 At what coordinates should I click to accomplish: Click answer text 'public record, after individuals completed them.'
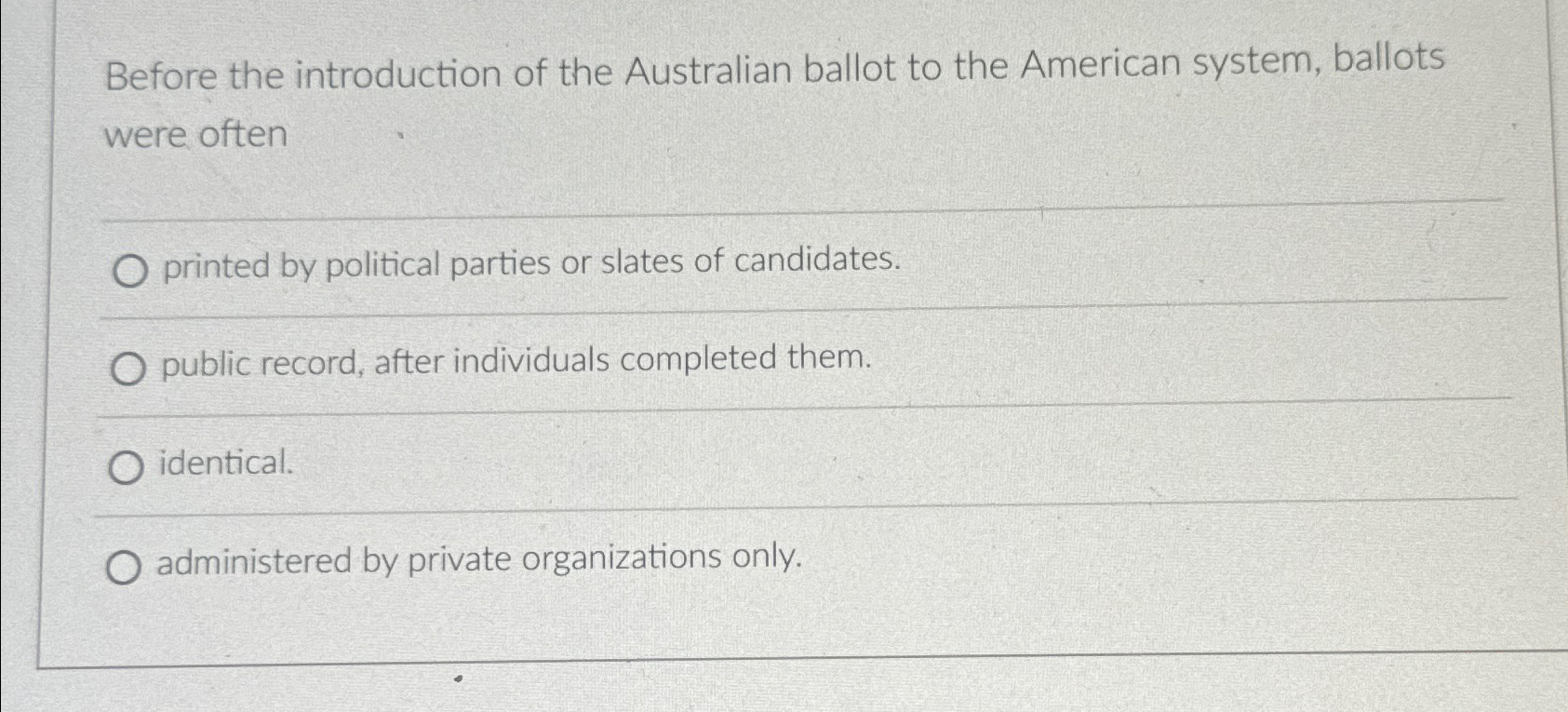514,362
